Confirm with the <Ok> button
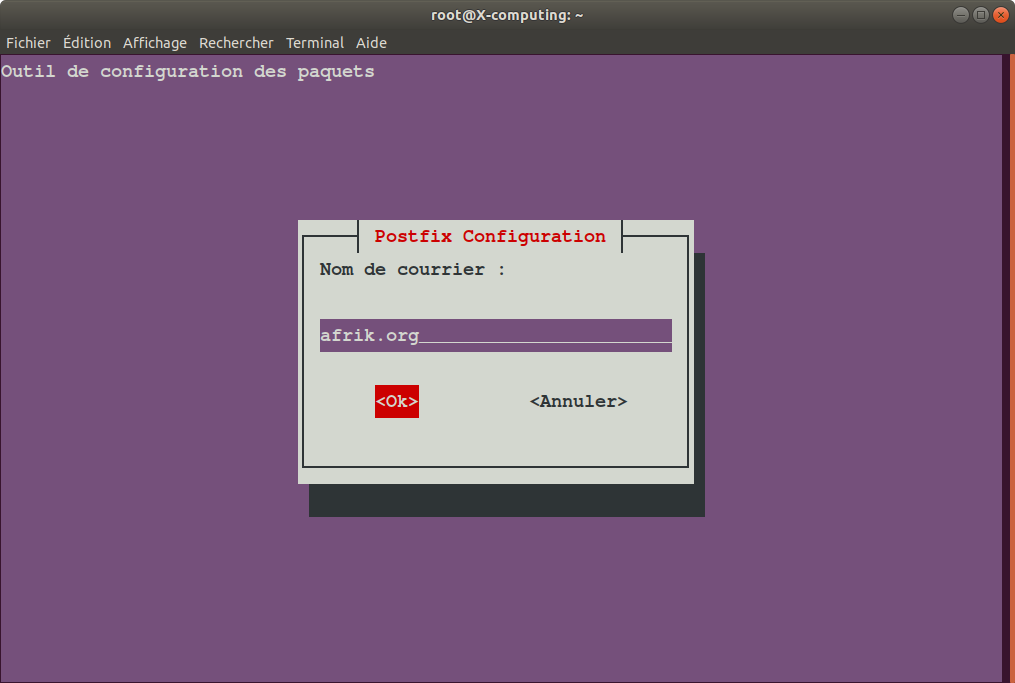The width and height of the screenshot is (1015, 683). pos(397,401)
